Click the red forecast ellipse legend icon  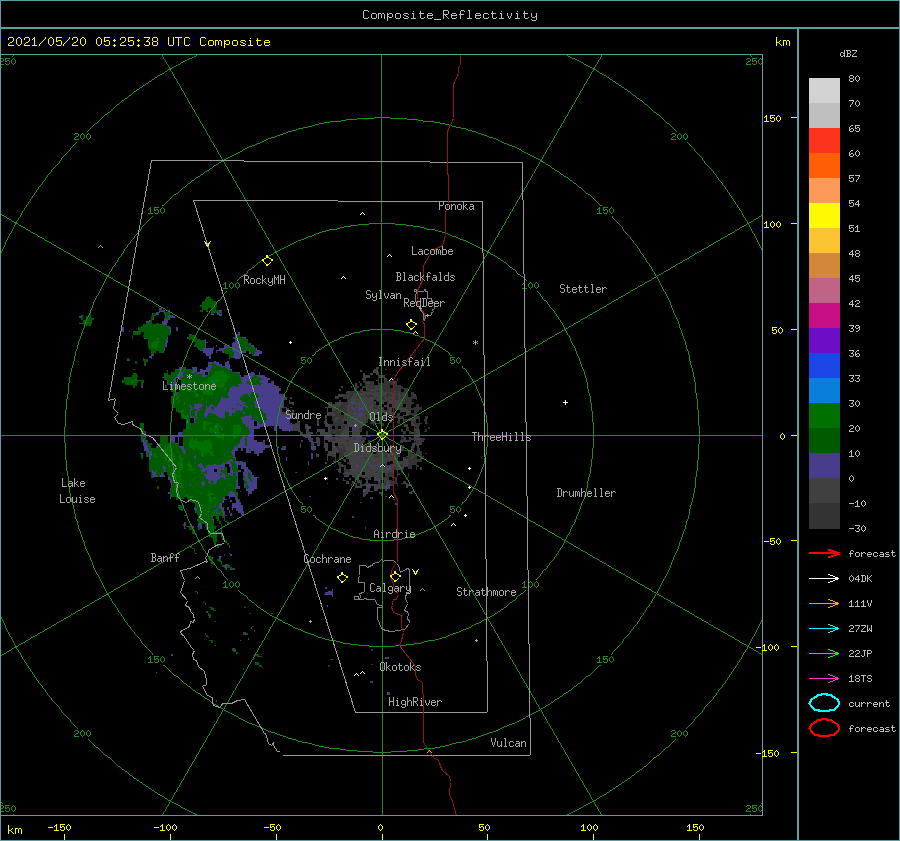coord(824,728)
